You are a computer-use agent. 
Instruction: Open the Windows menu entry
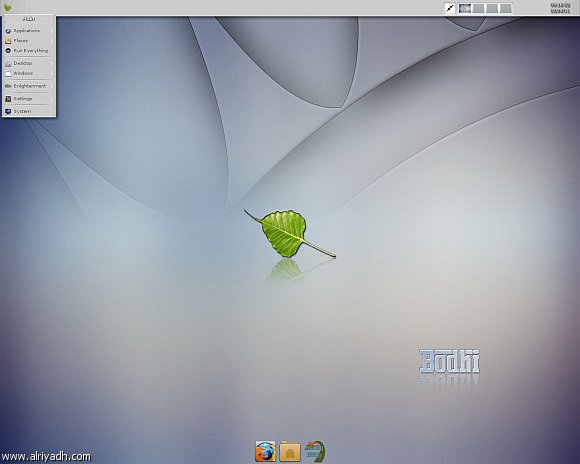tap(29, 73)
